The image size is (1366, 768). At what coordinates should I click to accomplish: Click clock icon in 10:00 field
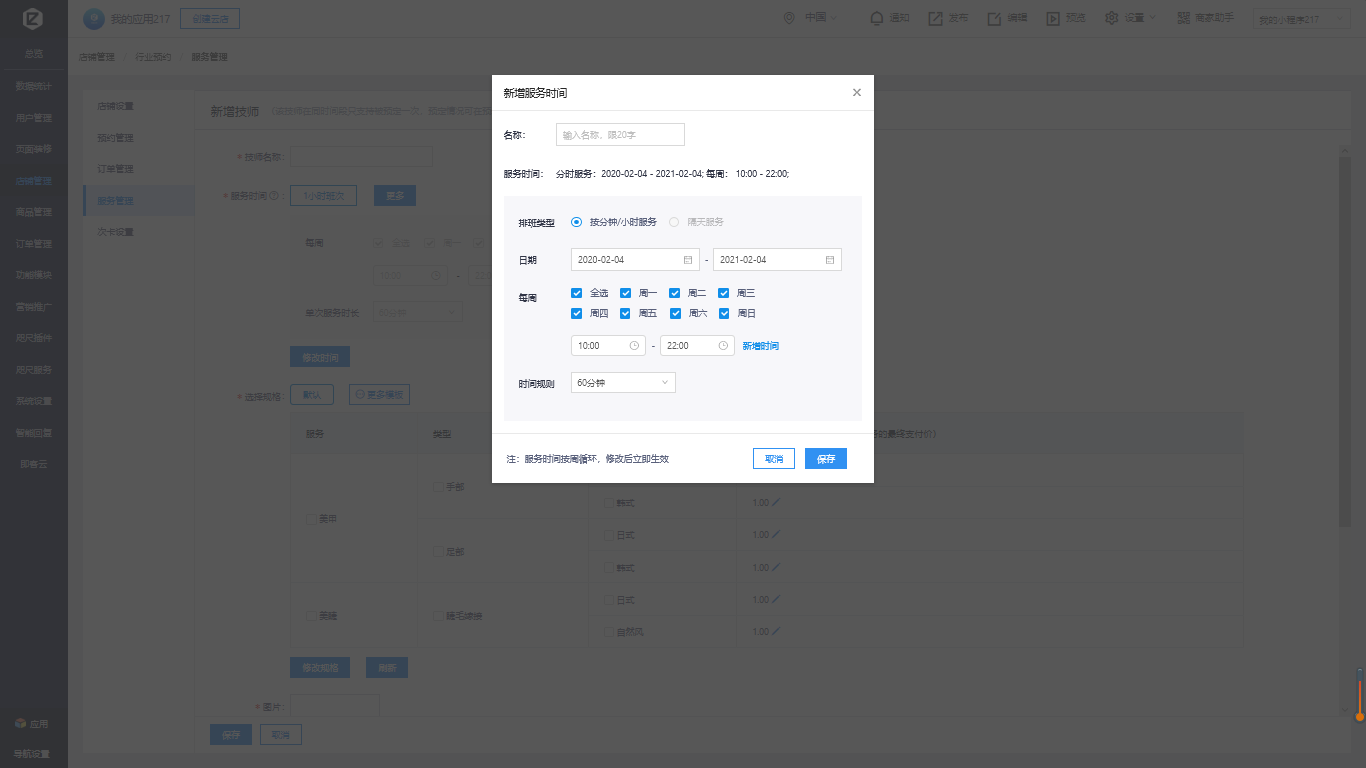click(634, 345)
